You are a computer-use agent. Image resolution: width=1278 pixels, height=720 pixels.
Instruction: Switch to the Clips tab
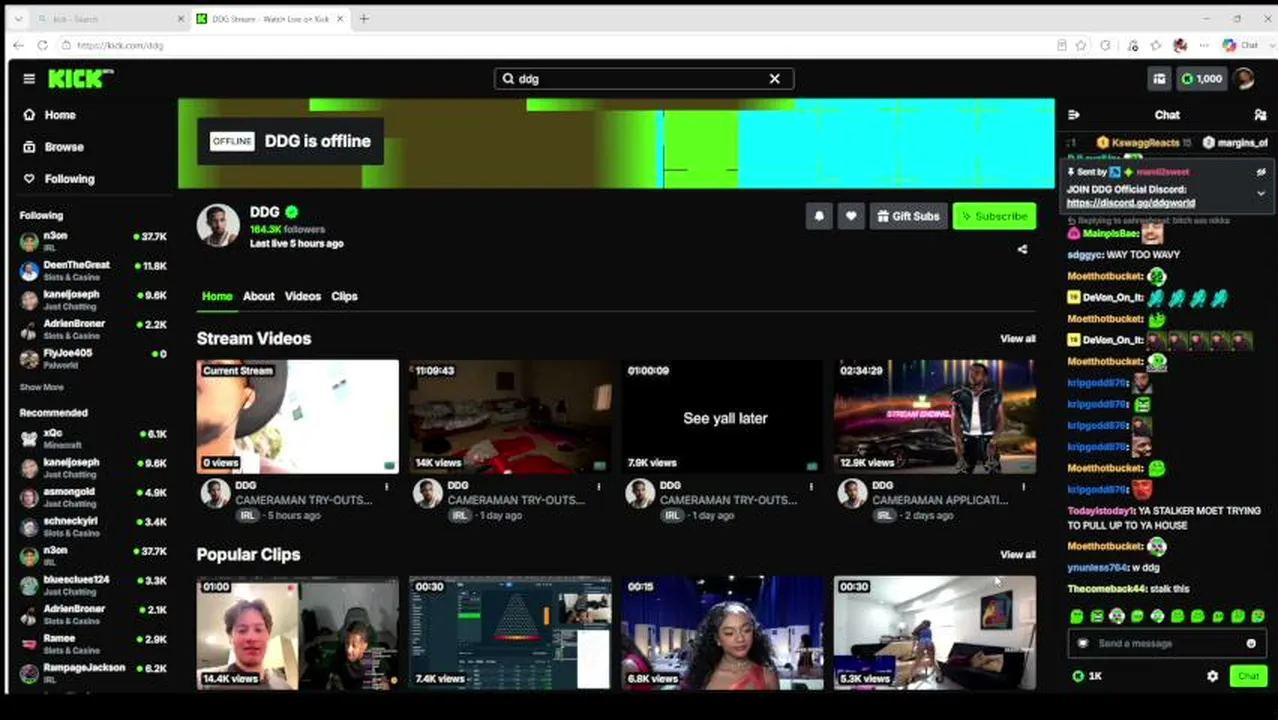coord(344,296)
